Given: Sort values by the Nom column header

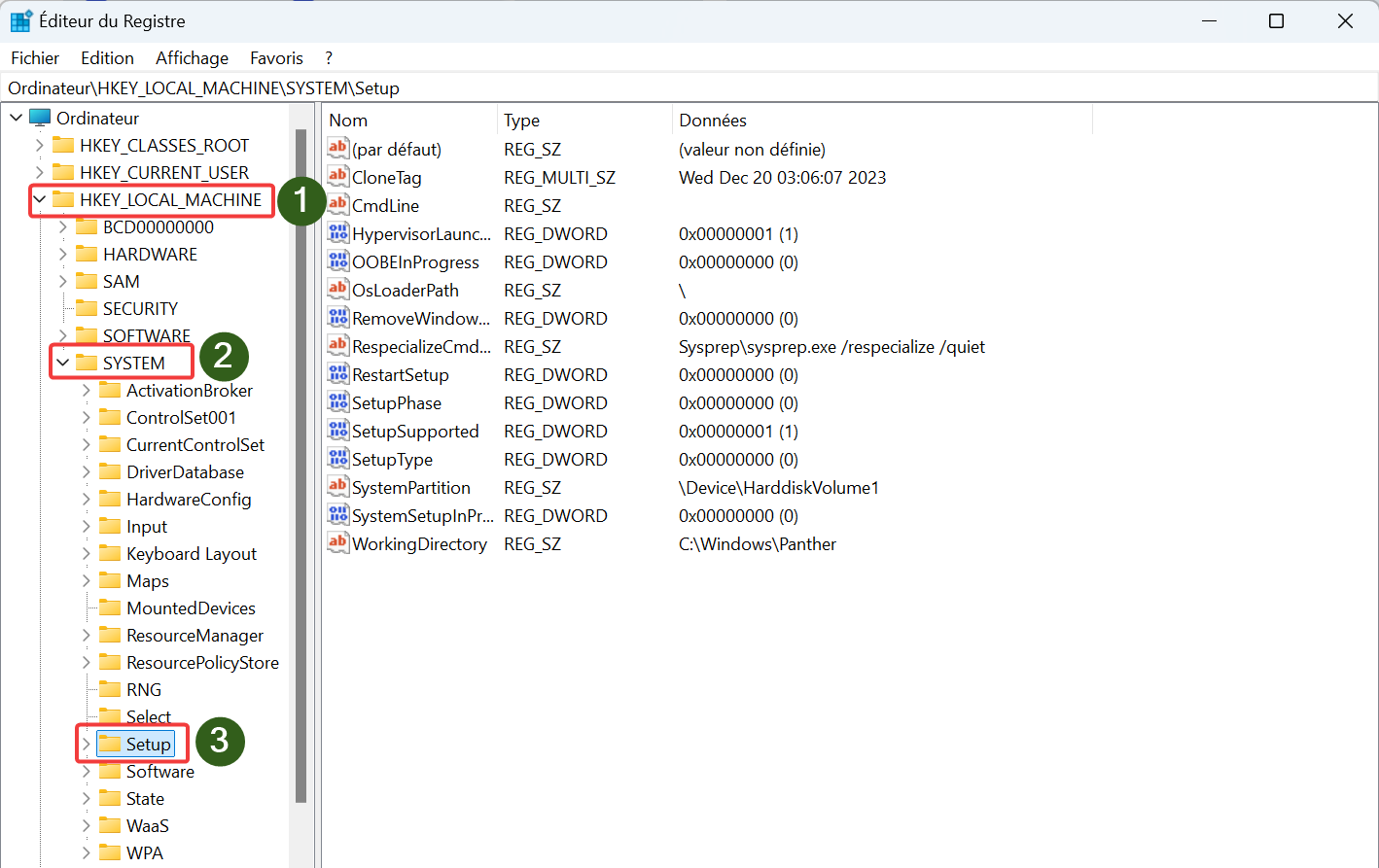Looking at the screenshot, I should tap(408, 121).
